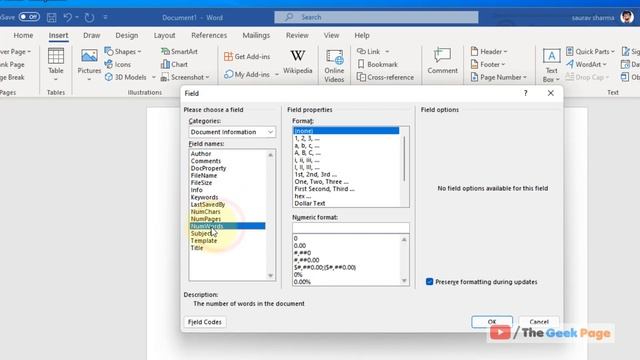The width and height of the screenshot is (640, 360).
Task: Open Customize Quick Access Toolbar dropdown
Action: 105,18
